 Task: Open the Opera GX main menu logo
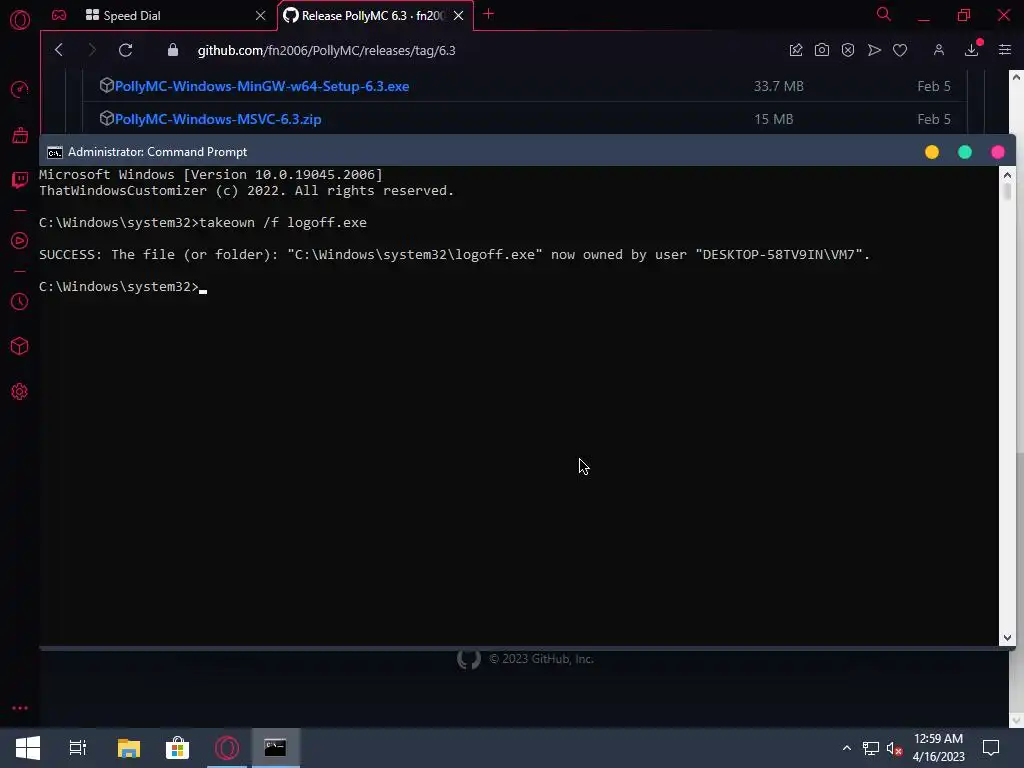pyautogui.click(x=20, y=20)
